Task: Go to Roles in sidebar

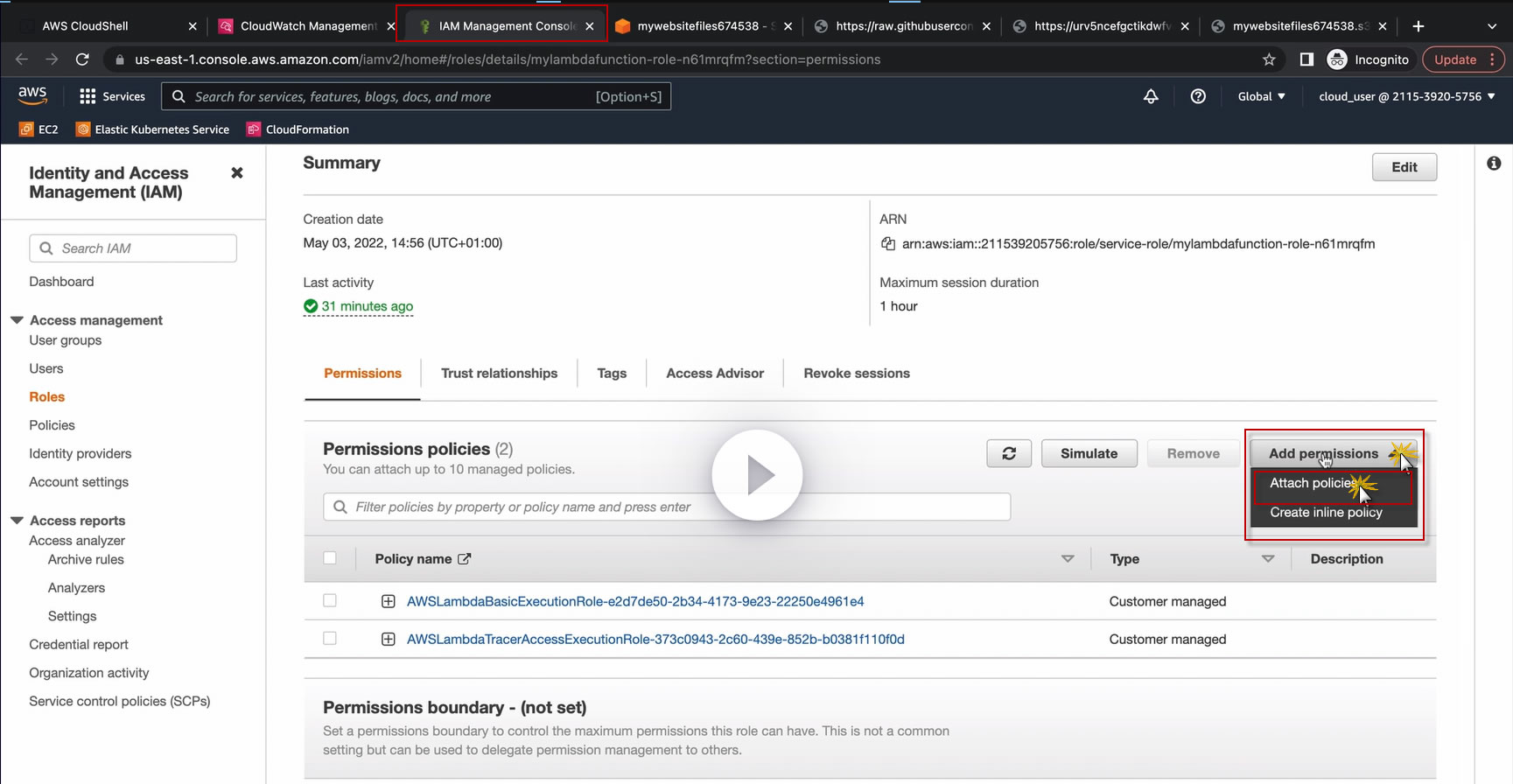Action: [x=47, y=397]
